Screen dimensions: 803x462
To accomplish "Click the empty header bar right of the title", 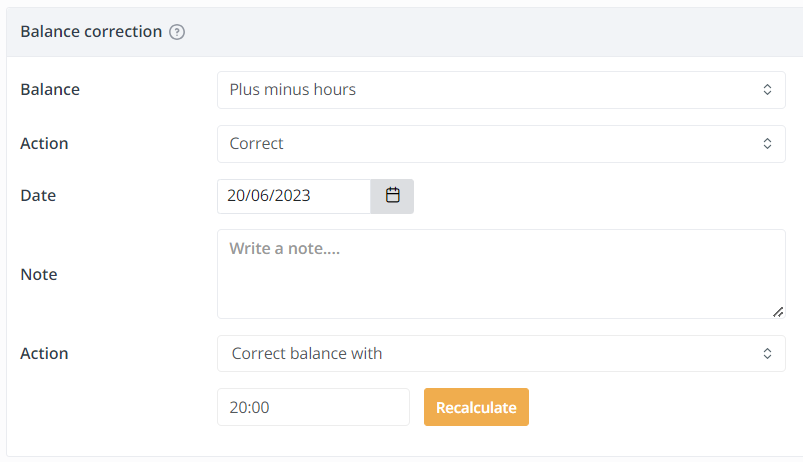I will (x=500, y=32).
